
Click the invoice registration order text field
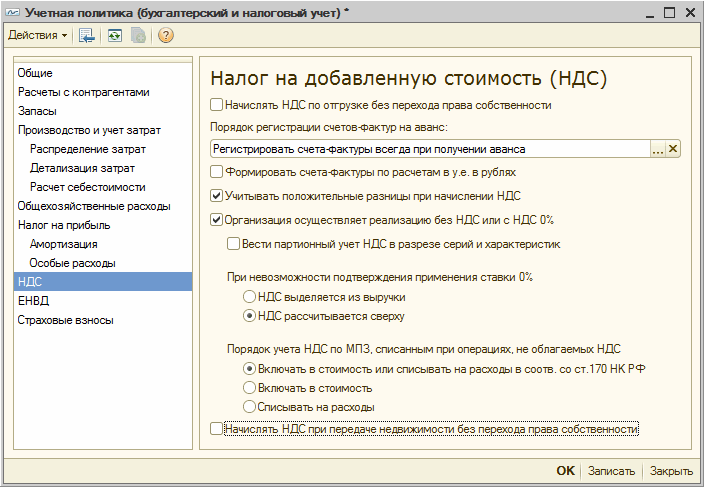point(430,149)
